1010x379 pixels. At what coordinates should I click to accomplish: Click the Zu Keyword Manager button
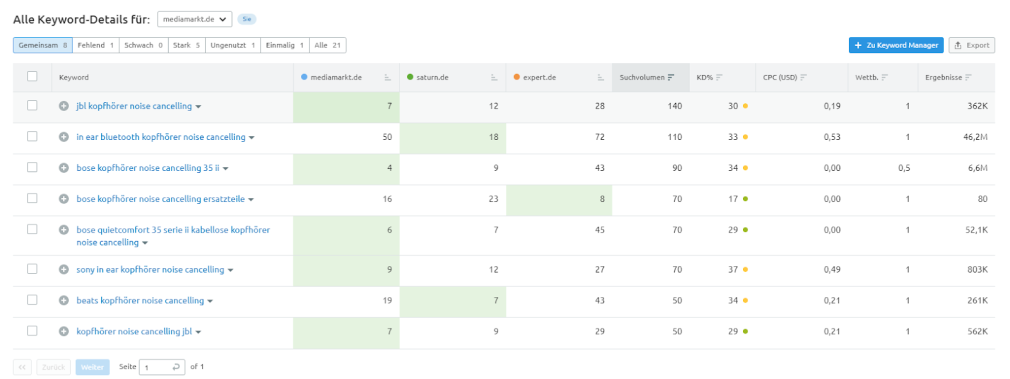click(x=896, y=45)
